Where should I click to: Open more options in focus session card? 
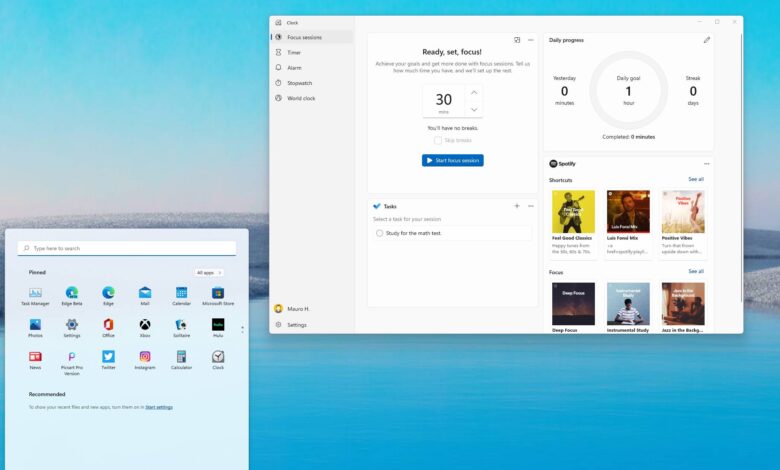[531, 40]
